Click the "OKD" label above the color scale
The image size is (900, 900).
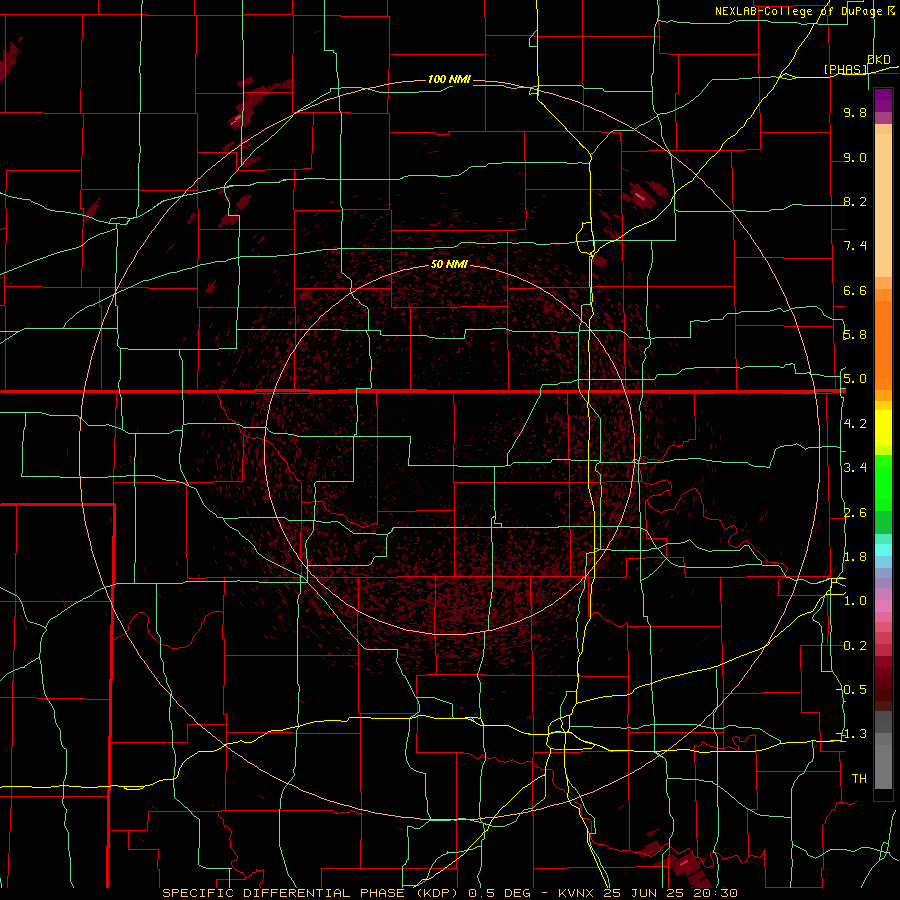click(x=879, y=59)
